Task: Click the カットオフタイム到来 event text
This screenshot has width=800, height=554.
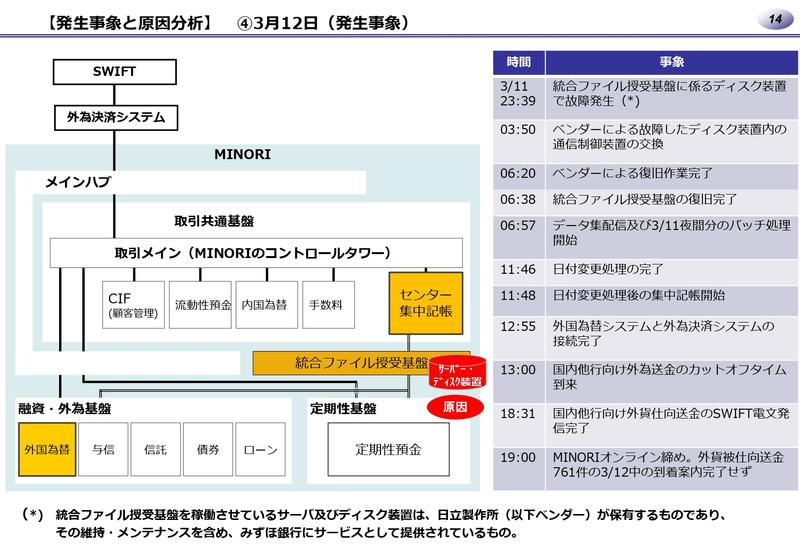Action: point(670,377)
